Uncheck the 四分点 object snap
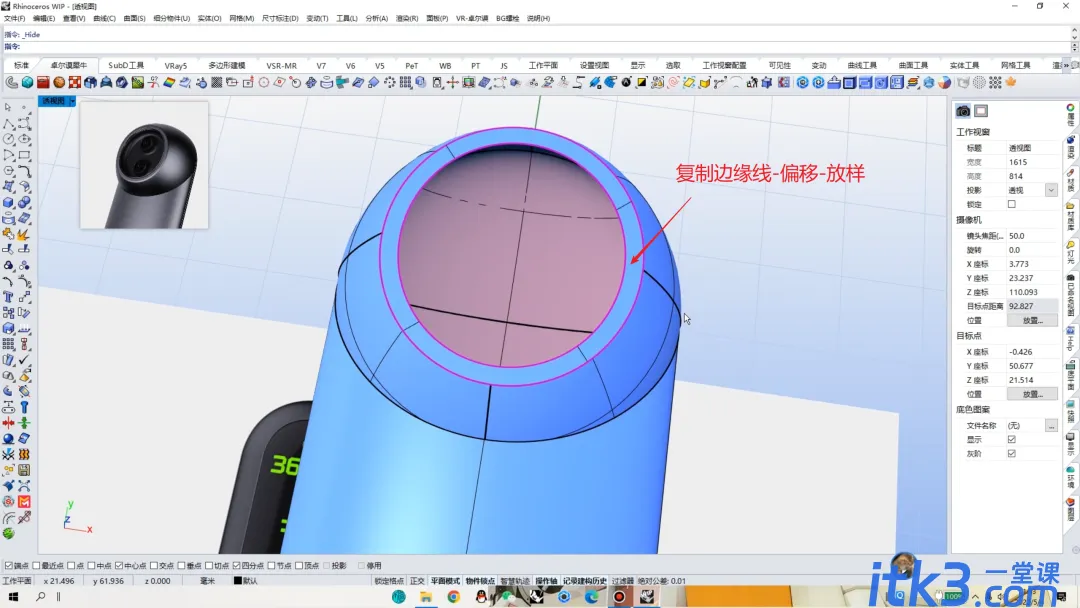 tap(236, 566)
